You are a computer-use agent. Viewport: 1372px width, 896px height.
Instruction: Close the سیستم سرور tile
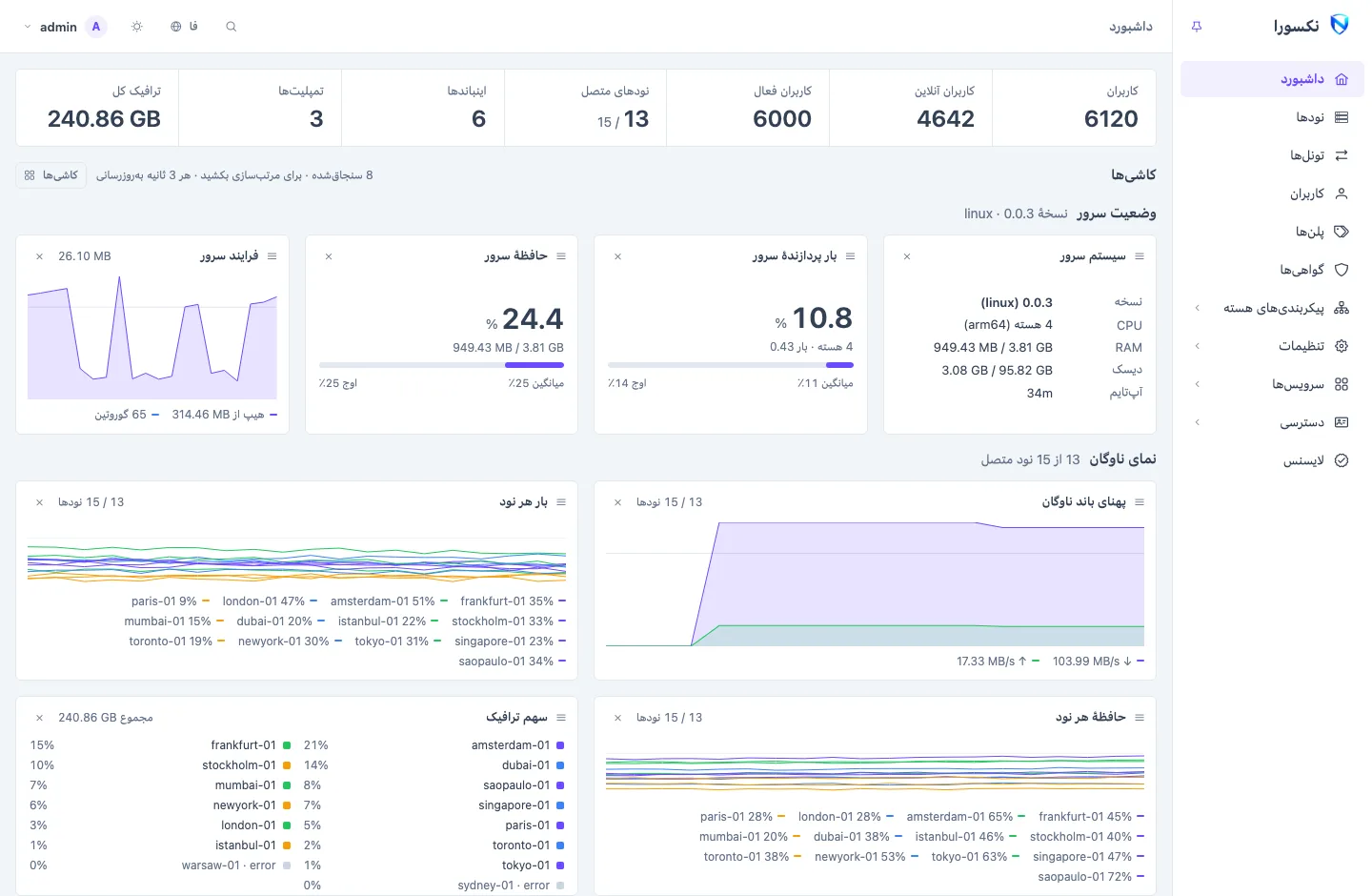pyautogui.click(x=907, y=256)
